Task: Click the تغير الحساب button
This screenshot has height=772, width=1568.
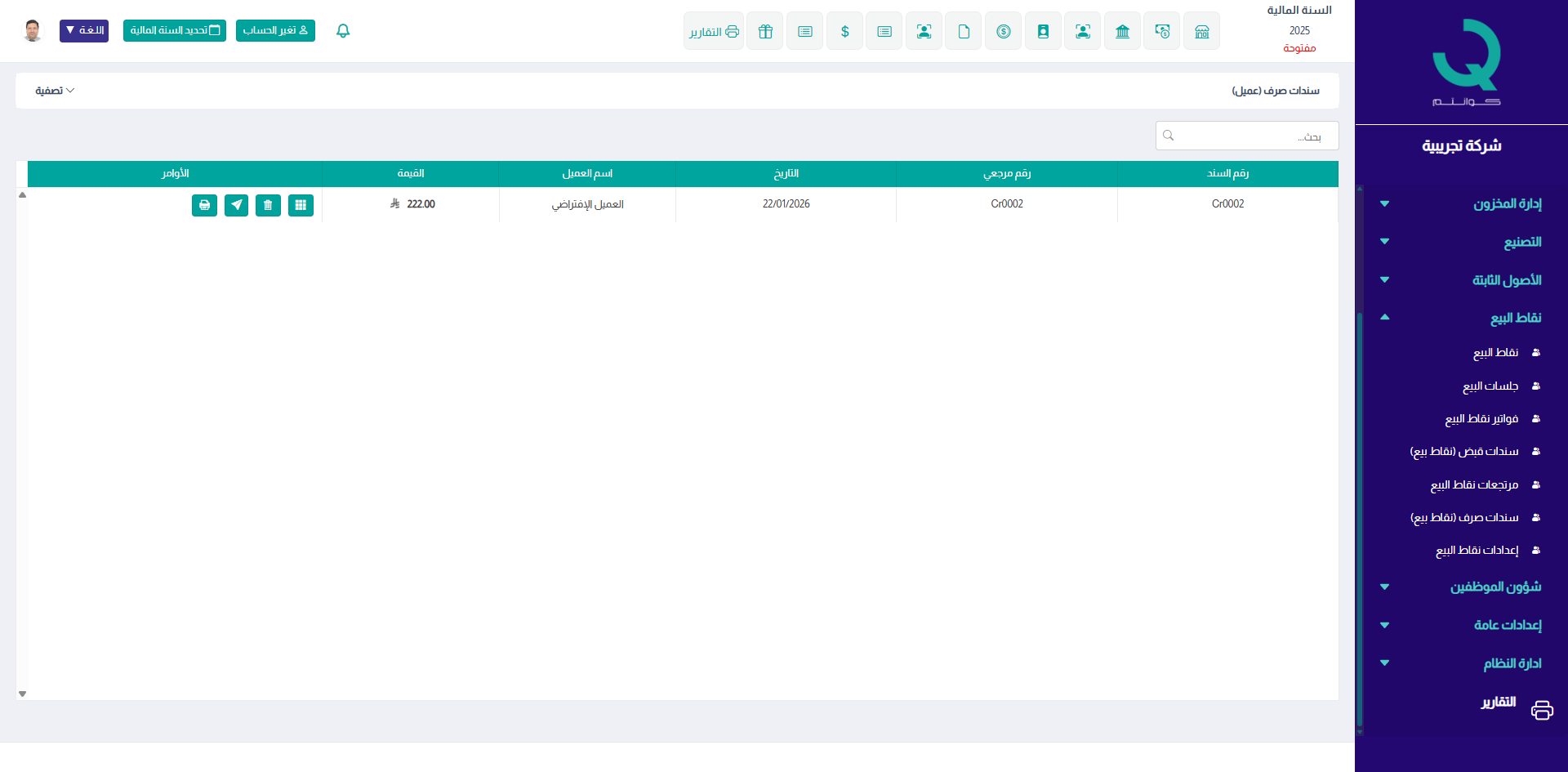Action: pos(275,31)
